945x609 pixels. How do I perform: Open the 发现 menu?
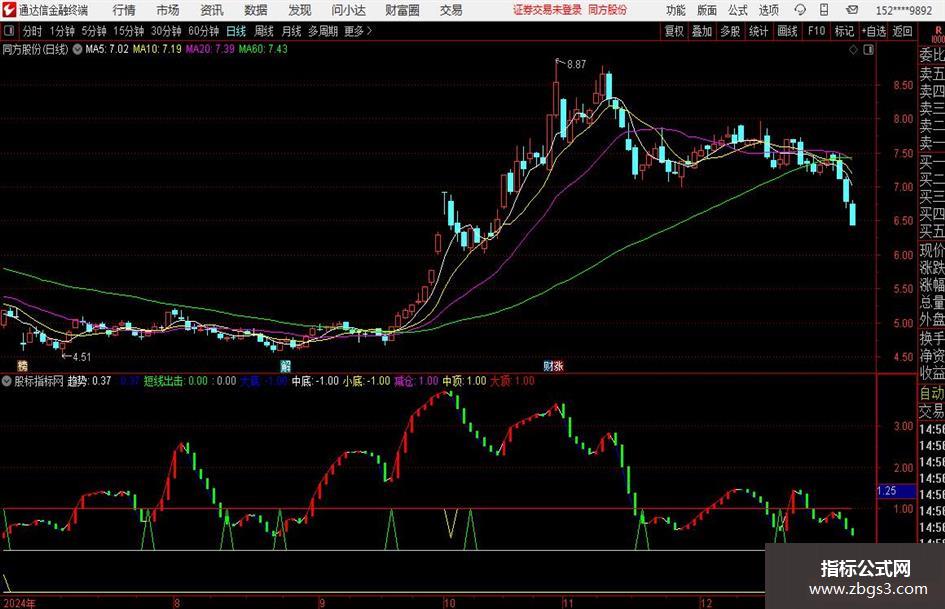[x=300, y=10]
